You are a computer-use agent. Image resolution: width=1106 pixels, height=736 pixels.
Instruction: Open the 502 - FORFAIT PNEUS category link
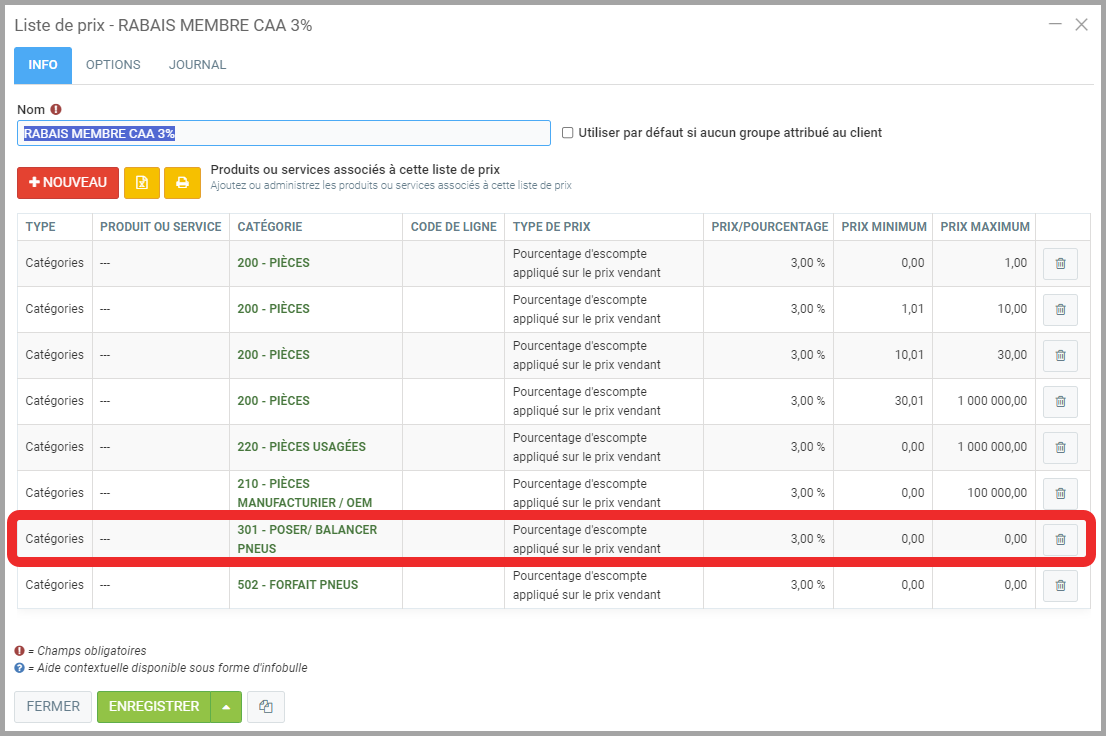[297, 585]
